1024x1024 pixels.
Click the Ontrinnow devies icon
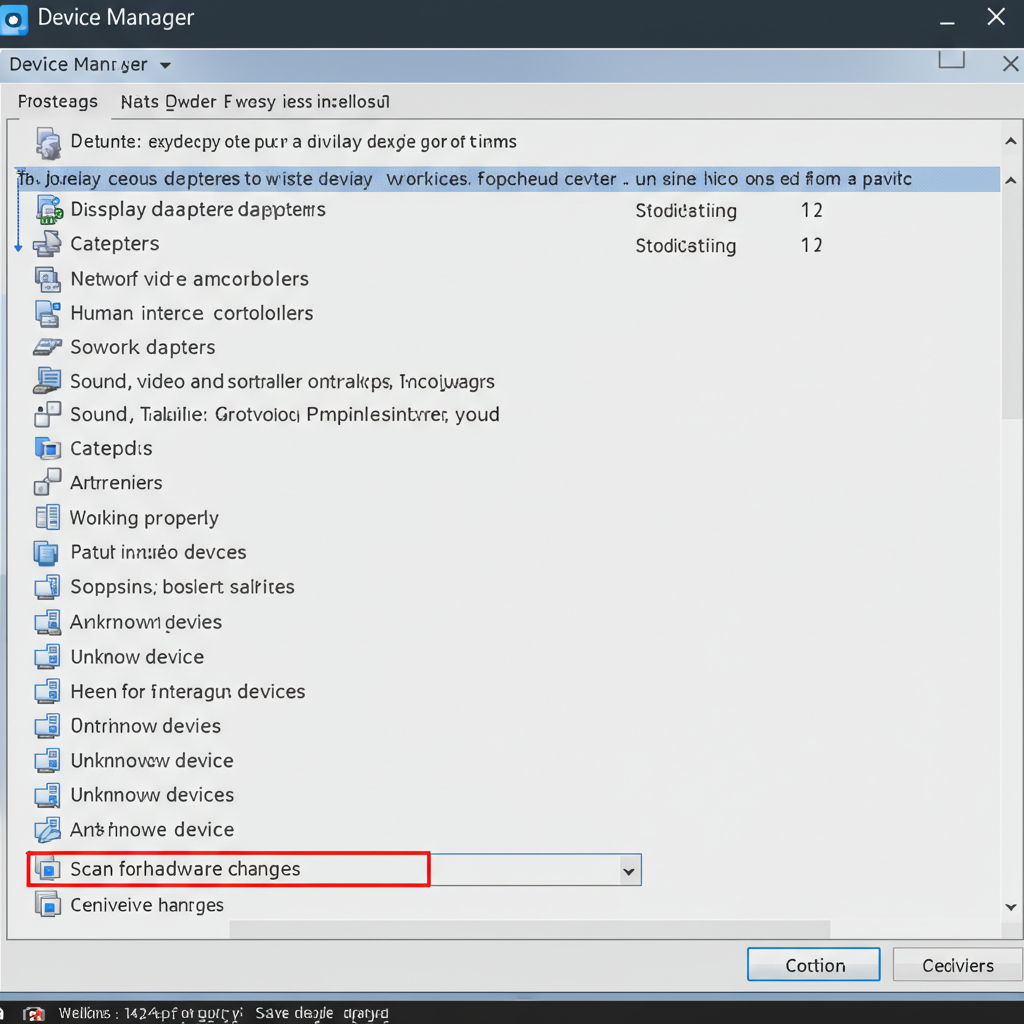click(x=47, y=726)
